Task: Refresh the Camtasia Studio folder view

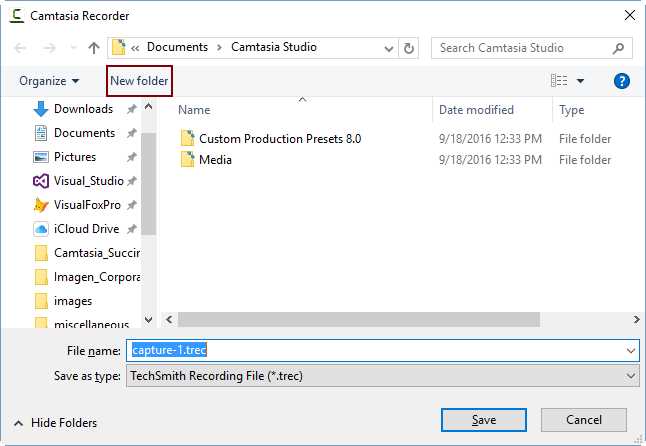Action: click(409, 48)
